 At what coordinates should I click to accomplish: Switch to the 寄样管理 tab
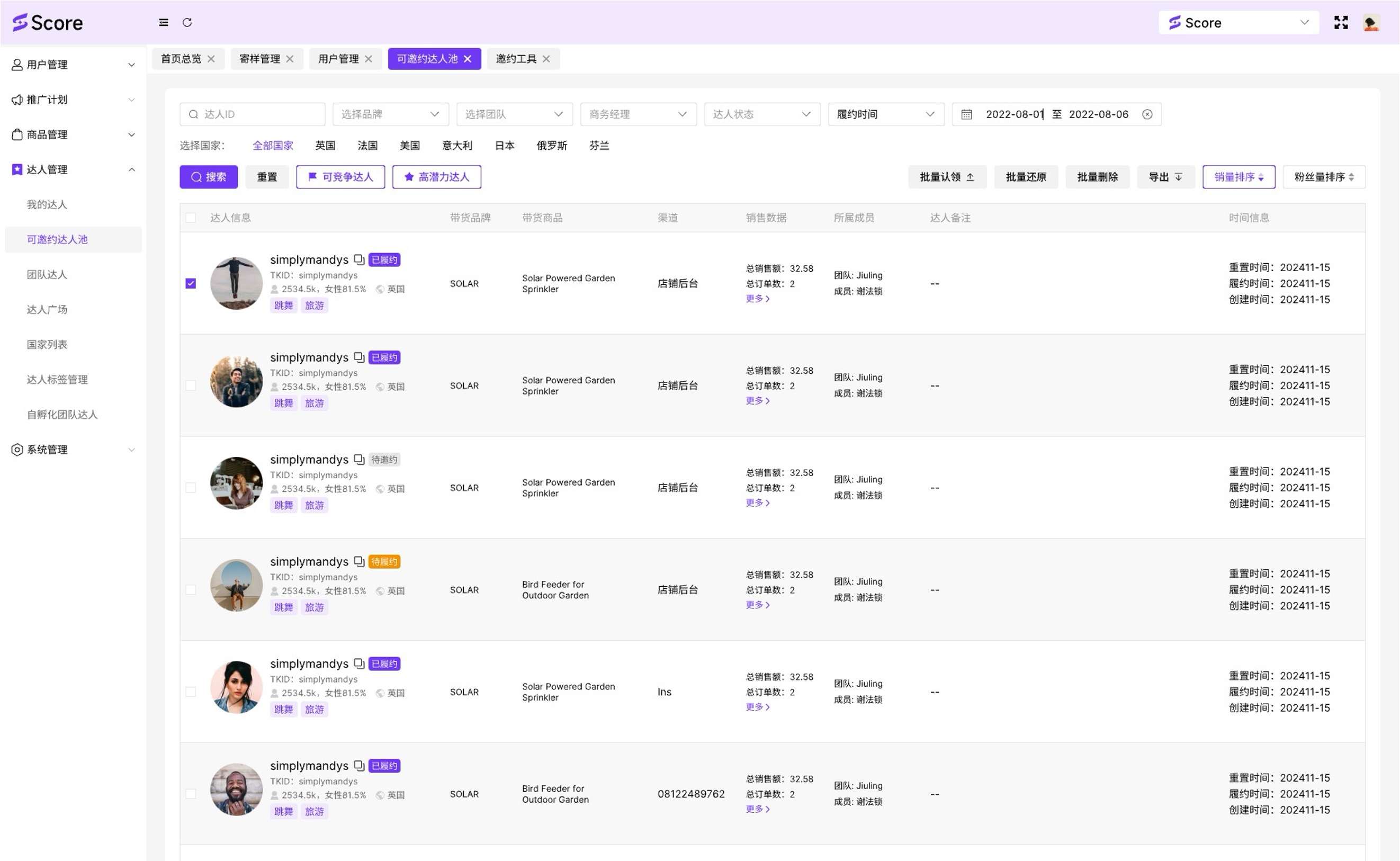pyautogui.click(x=259, y=59)
